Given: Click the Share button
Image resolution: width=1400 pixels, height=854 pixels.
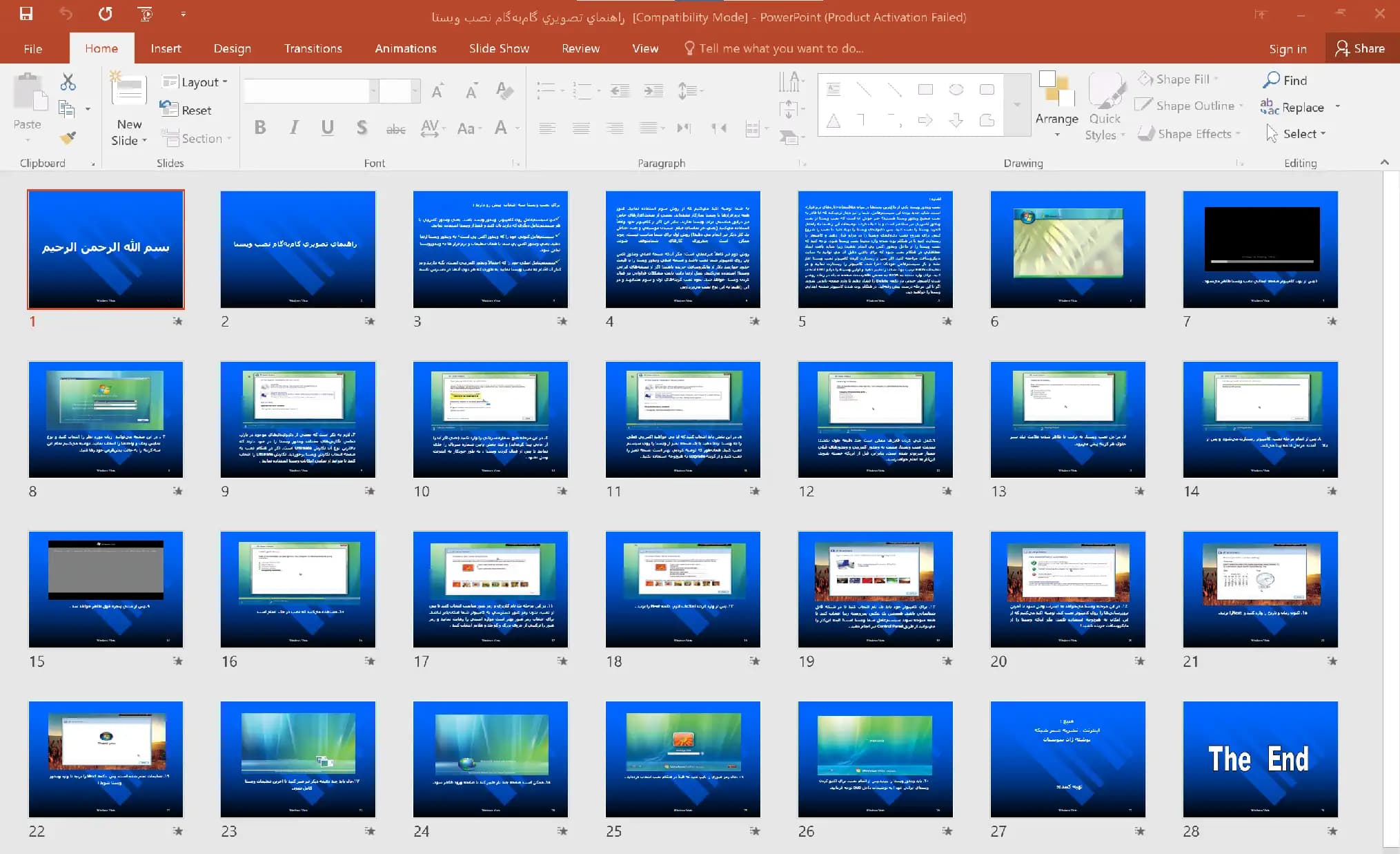Looking at the screenshot, I should coord(1360,48).
